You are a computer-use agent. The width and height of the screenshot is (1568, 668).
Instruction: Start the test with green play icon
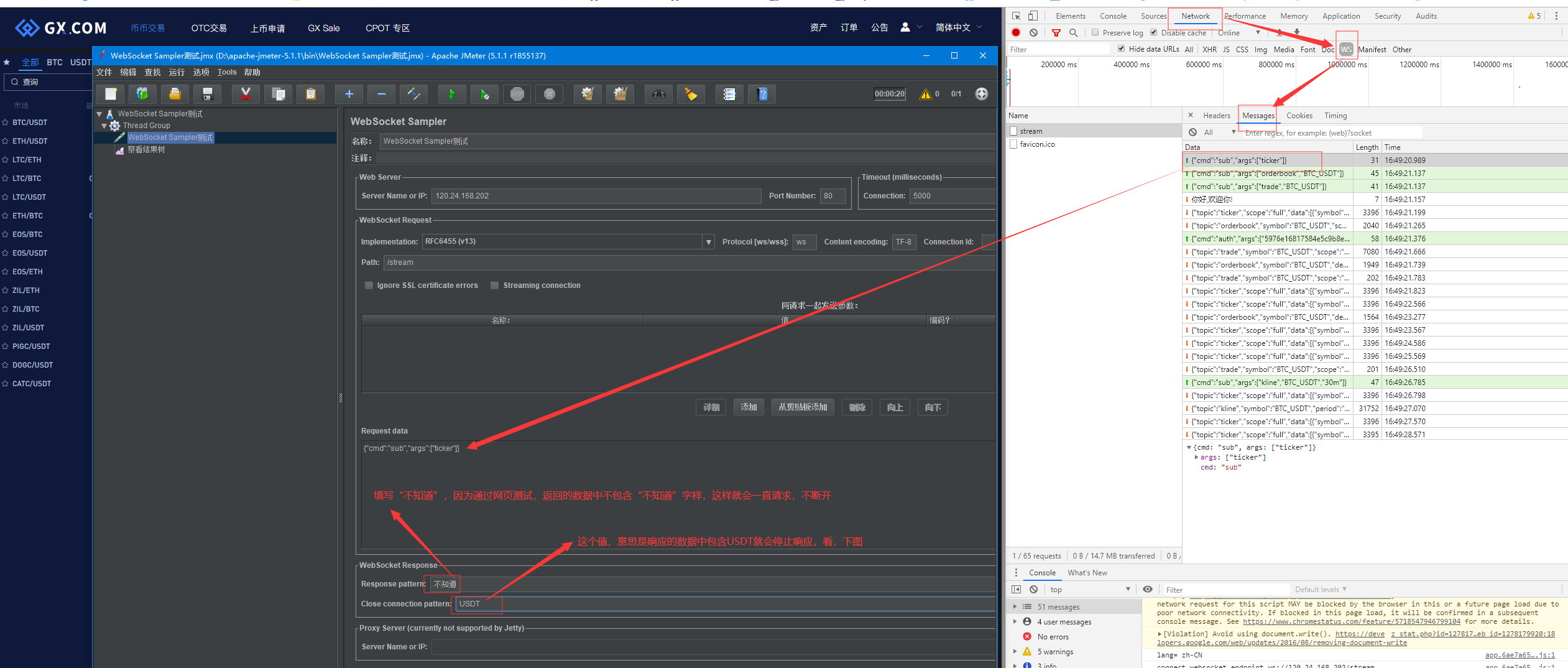click(453, 94)
